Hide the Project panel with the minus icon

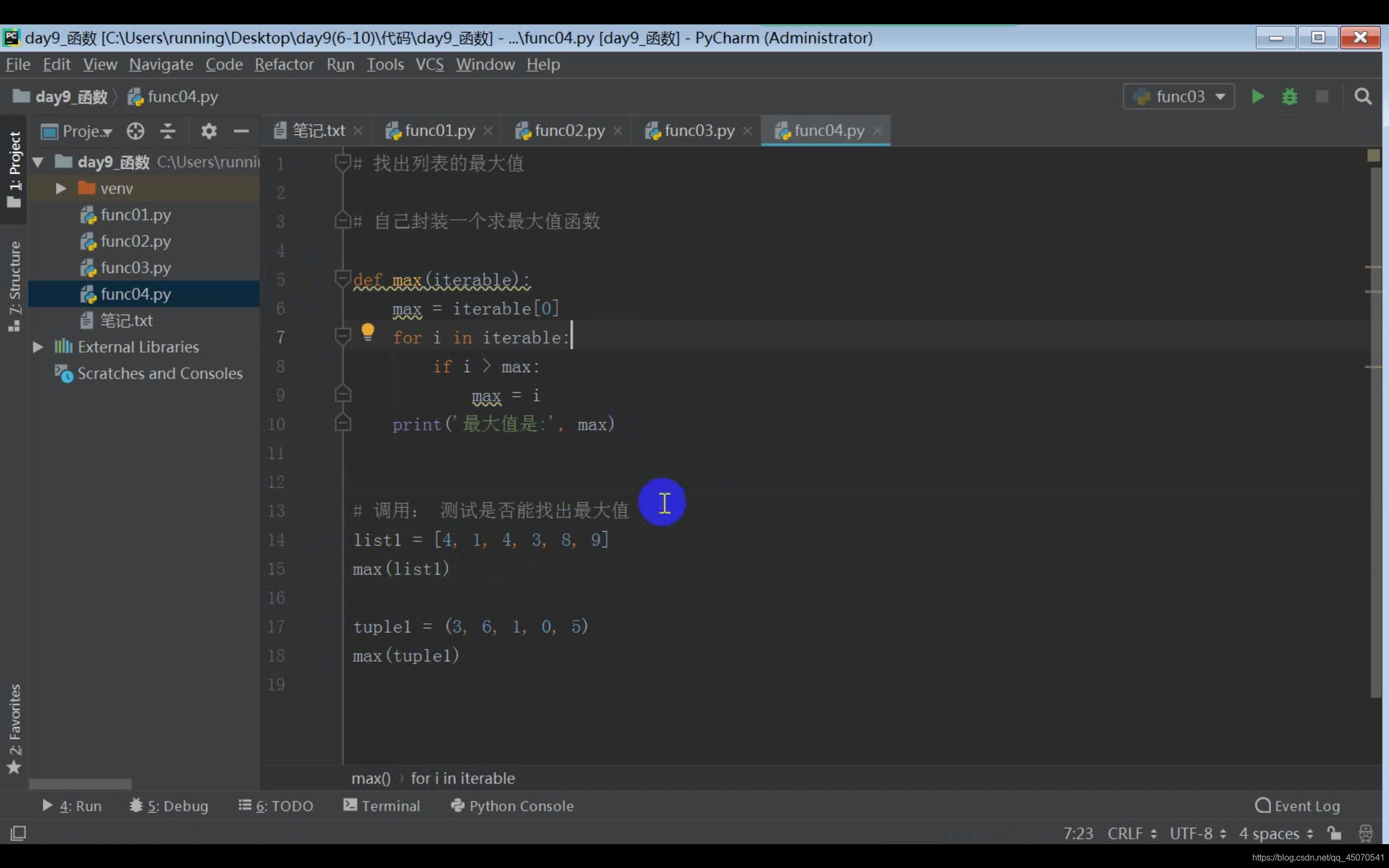point(241,131)
